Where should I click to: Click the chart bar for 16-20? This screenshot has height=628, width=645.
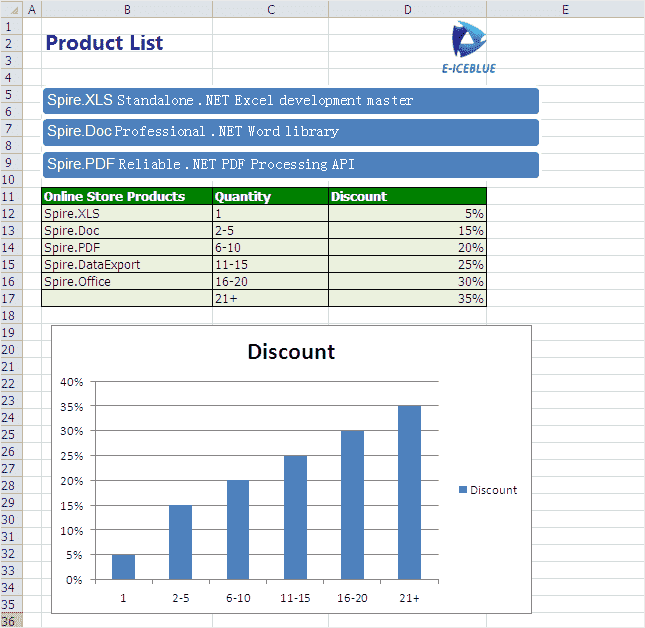point(353,505)
